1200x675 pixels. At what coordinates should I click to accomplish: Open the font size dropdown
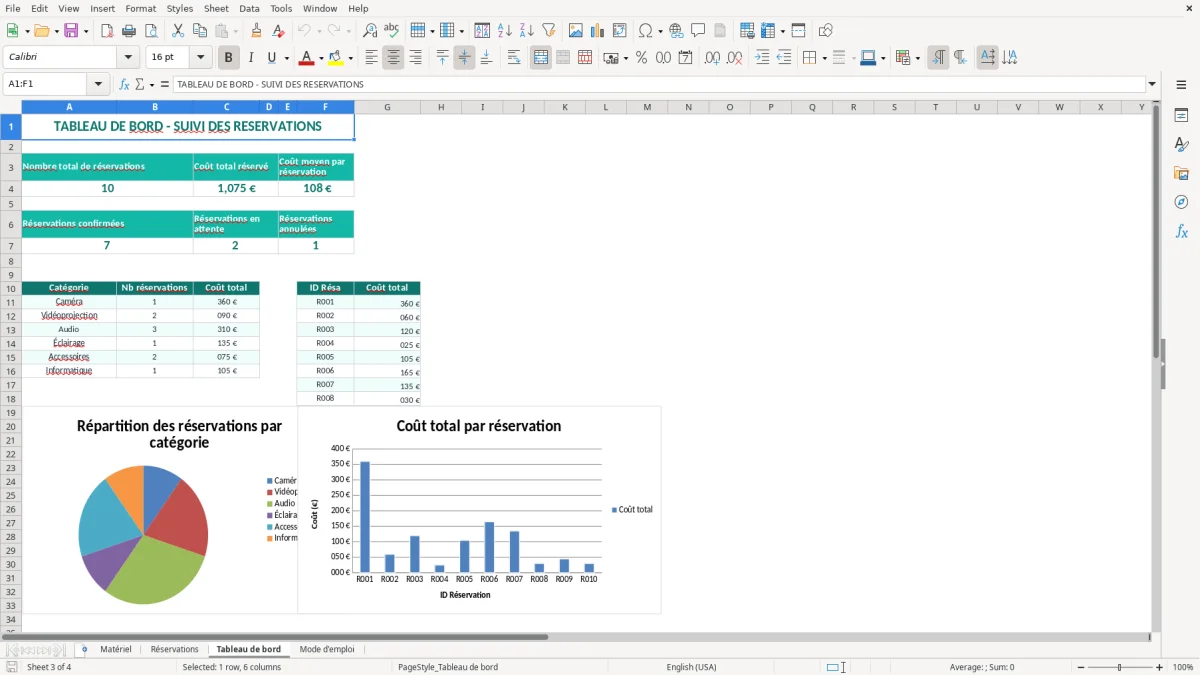click(201, 58)
